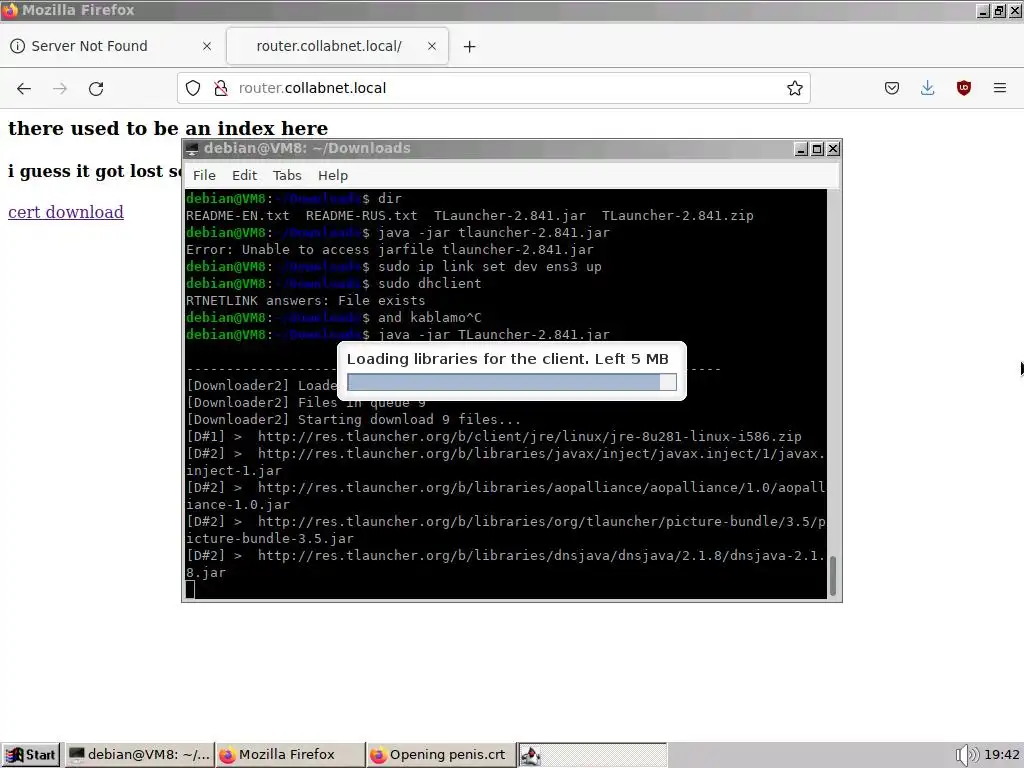The height and width of the screenshot is (768, 1024).
Task: Open the terminal File menu
Action: 204,176
